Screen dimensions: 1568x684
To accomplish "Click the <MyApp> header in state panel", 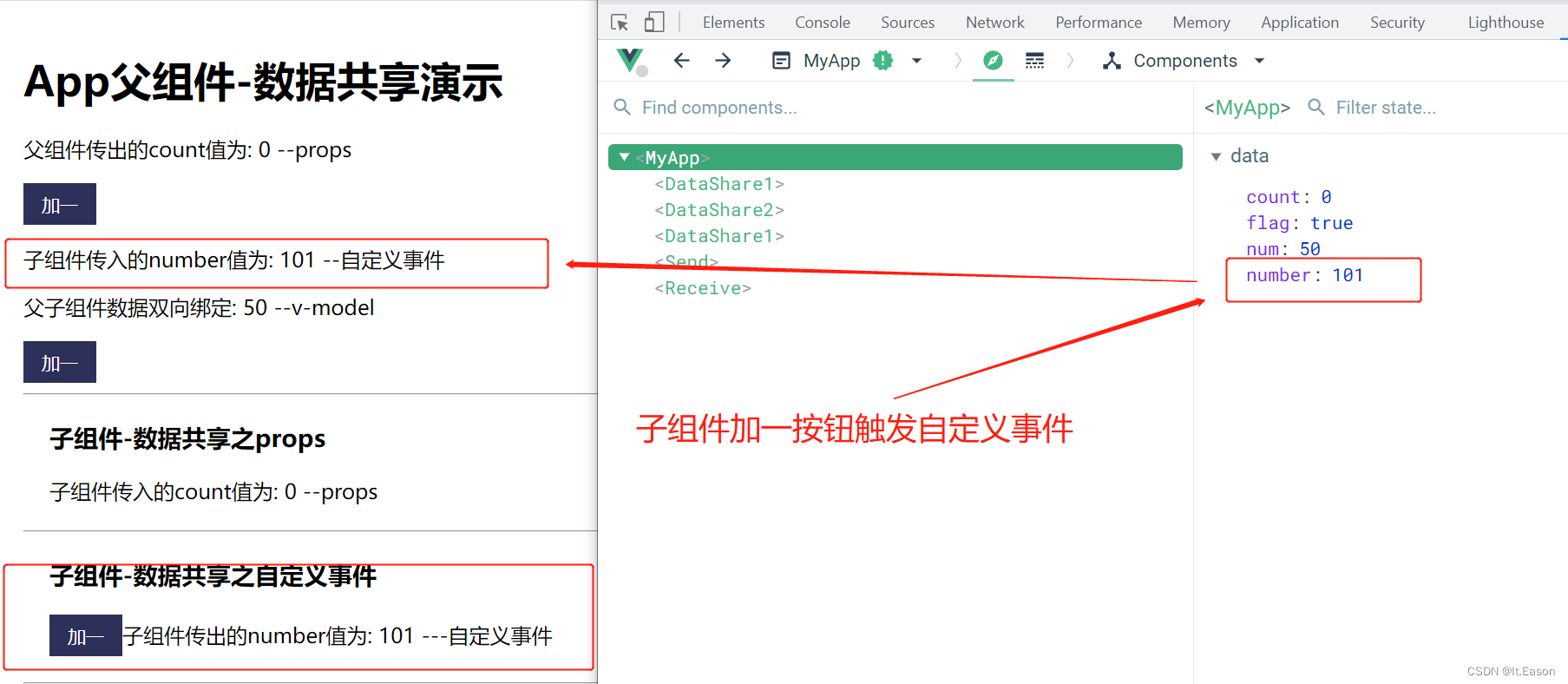I will pos(1247,107).
